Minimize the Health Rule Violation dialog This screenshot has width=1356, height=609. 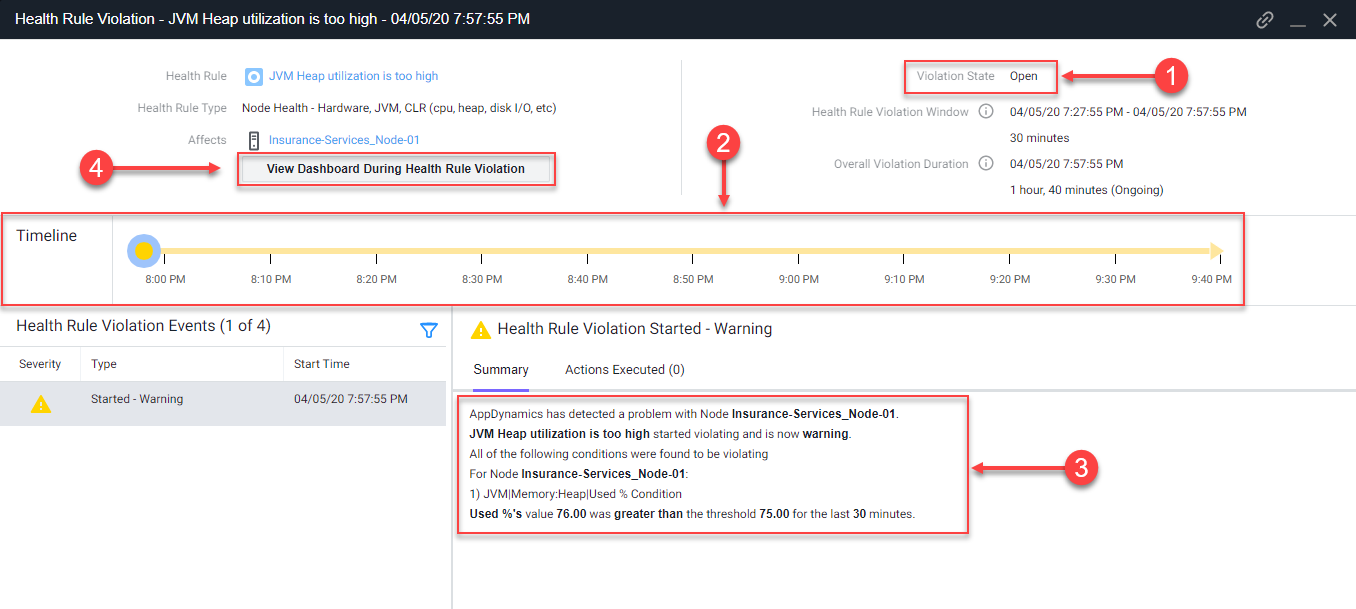[x=1298, y=20]
